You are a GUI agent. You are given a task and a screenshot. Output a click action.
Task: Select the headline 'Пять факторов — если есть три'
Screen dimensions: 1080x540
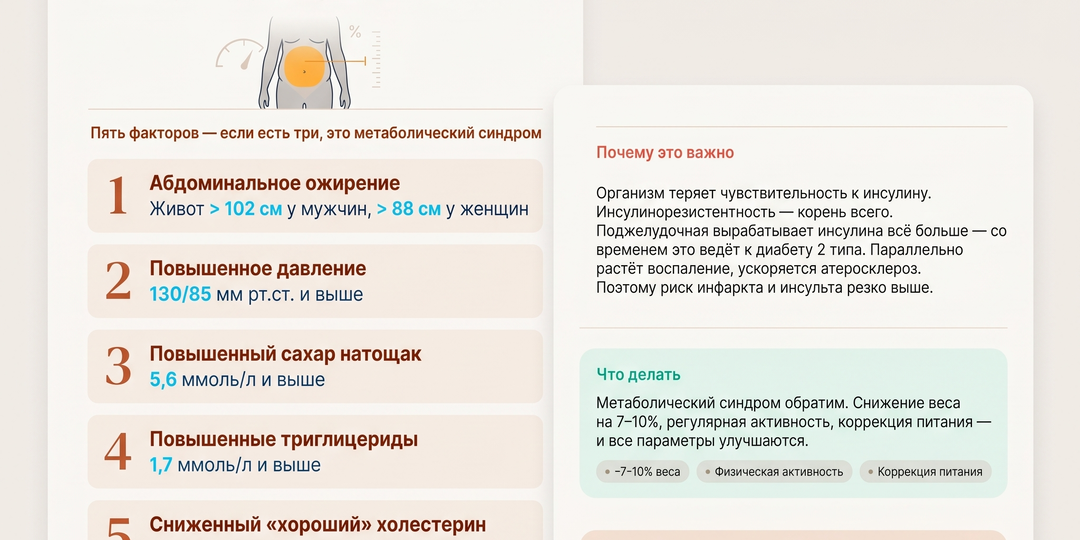pos(206,133)
